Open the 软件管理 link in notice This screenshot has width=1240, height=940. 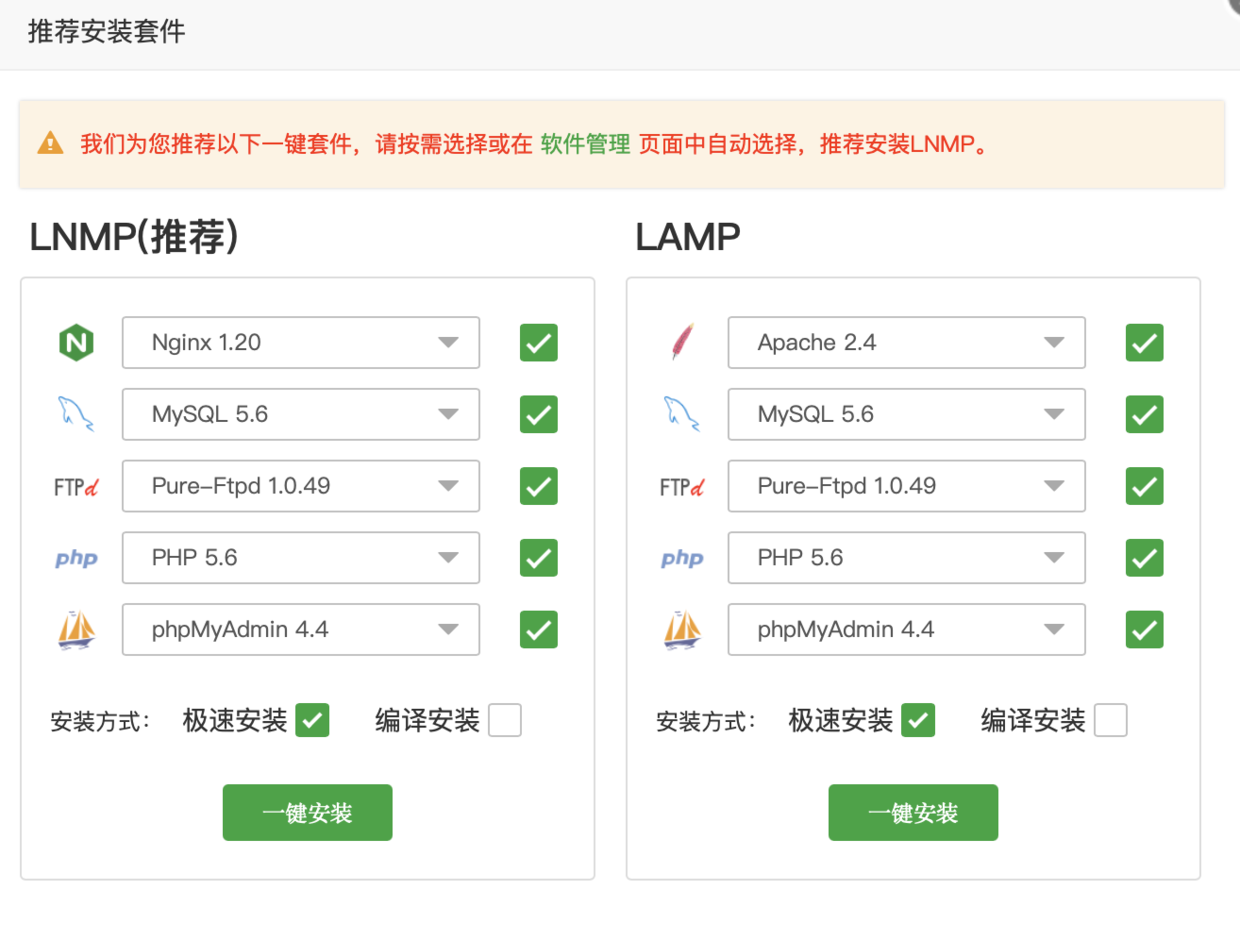coord(585,144)
